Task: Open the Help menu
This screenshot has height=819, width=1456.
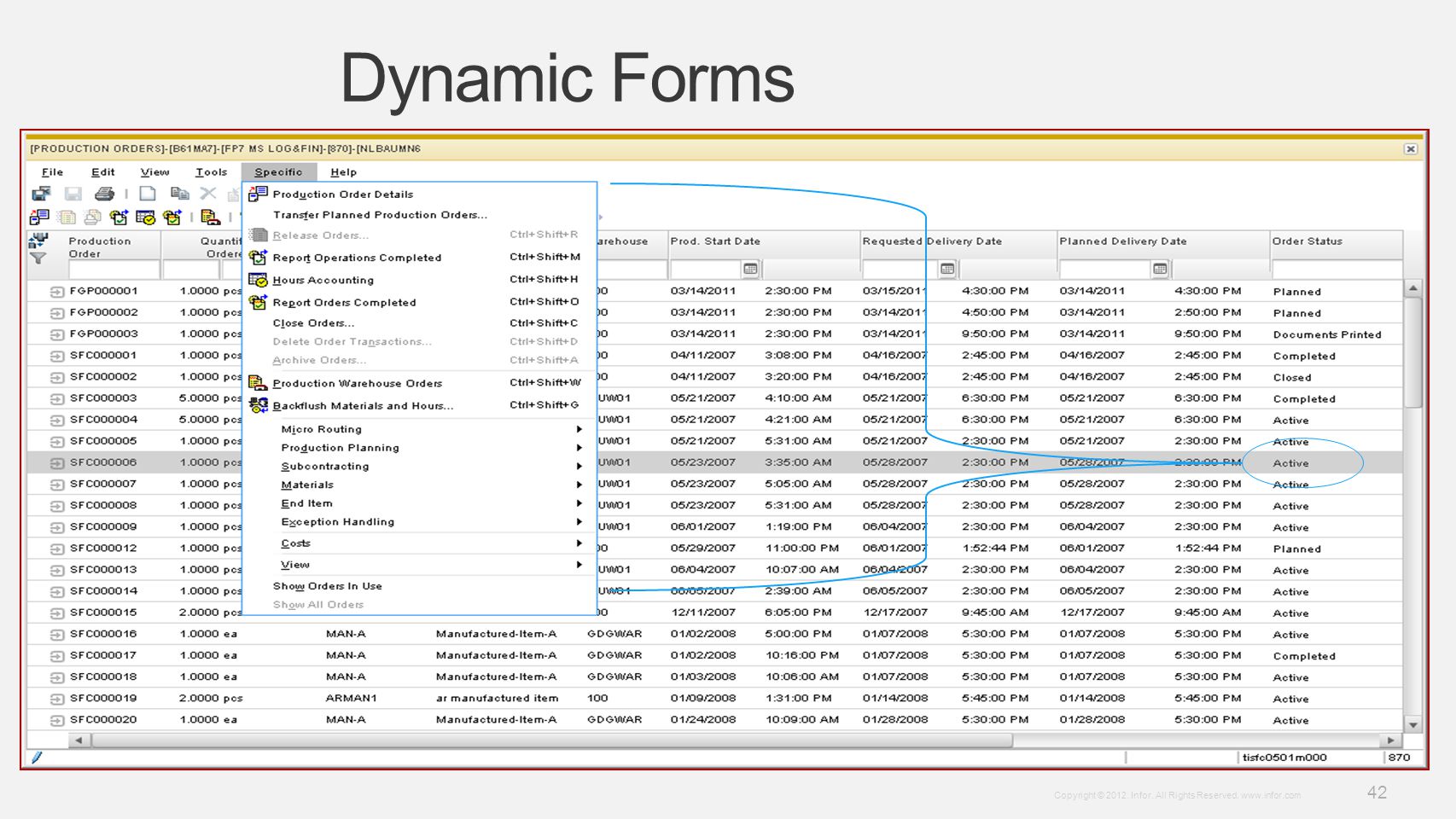Action: point(343,171)
